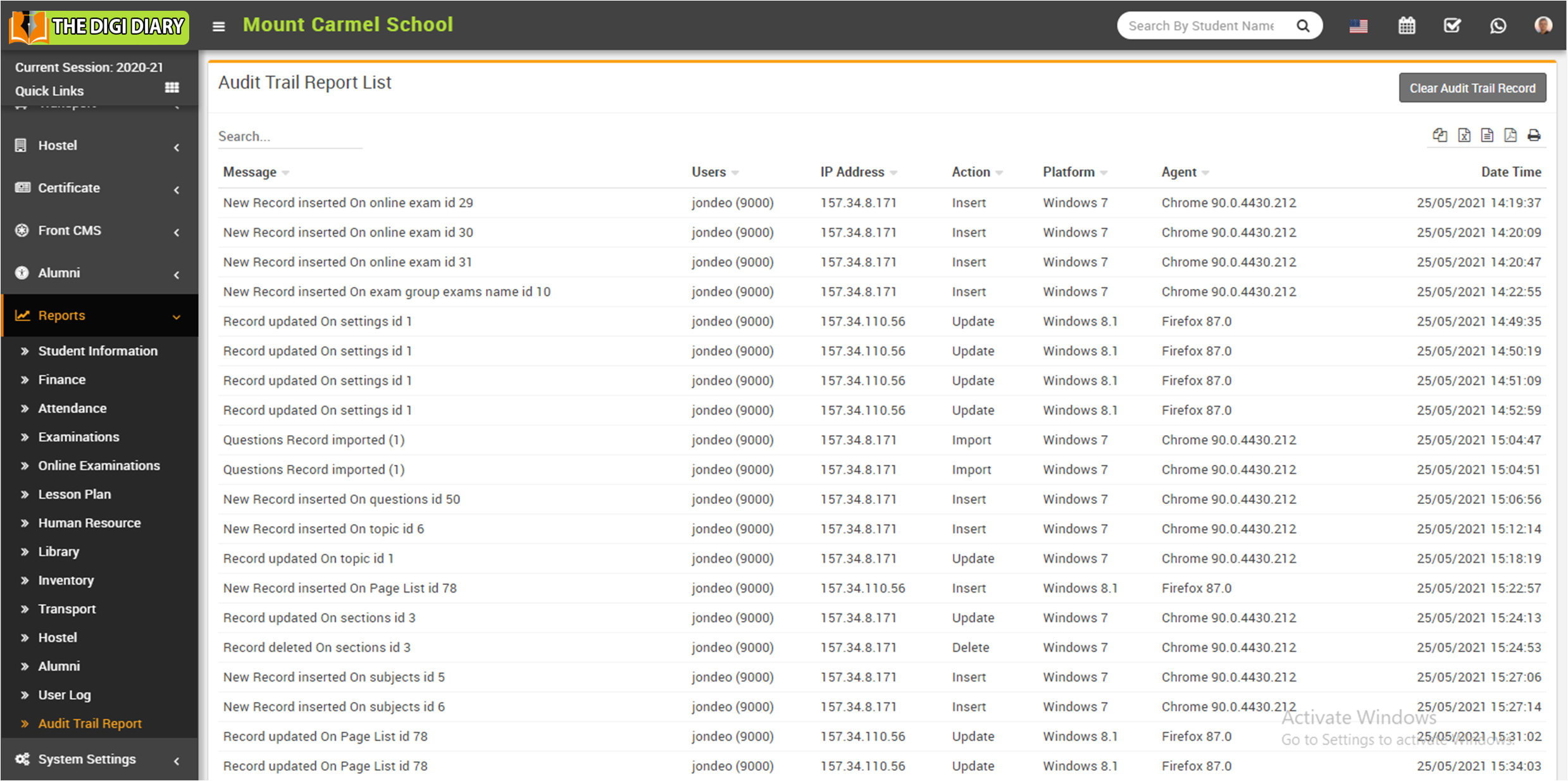Export the report as CSV
The image size is (1568, 781).
(1487, 135)
